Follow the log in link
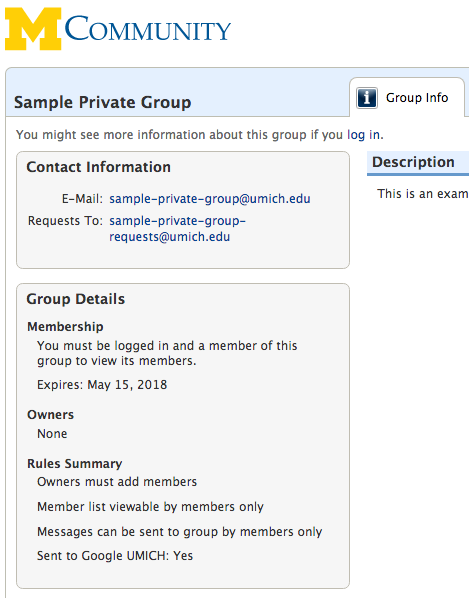Screen dimensions: 469x598 point(363,135)
